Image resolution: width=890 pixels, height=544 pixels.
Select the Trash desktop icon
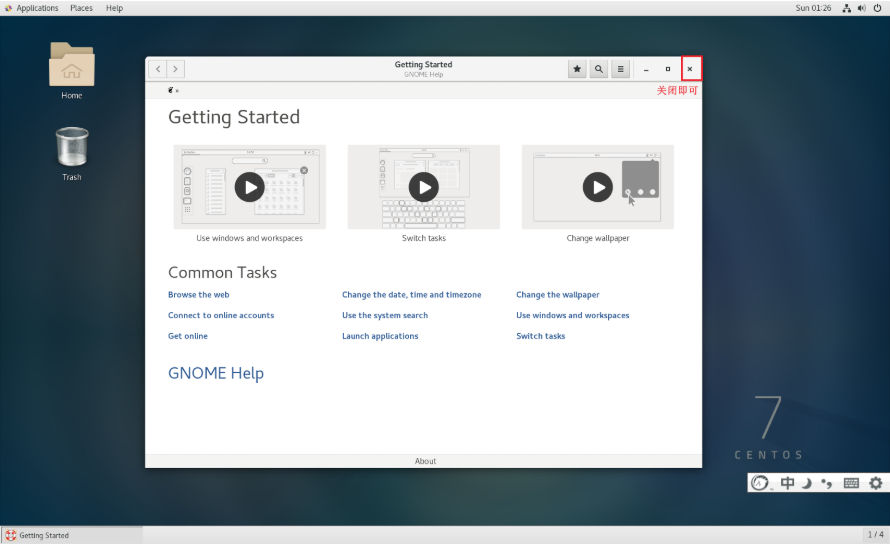point(72,154)
